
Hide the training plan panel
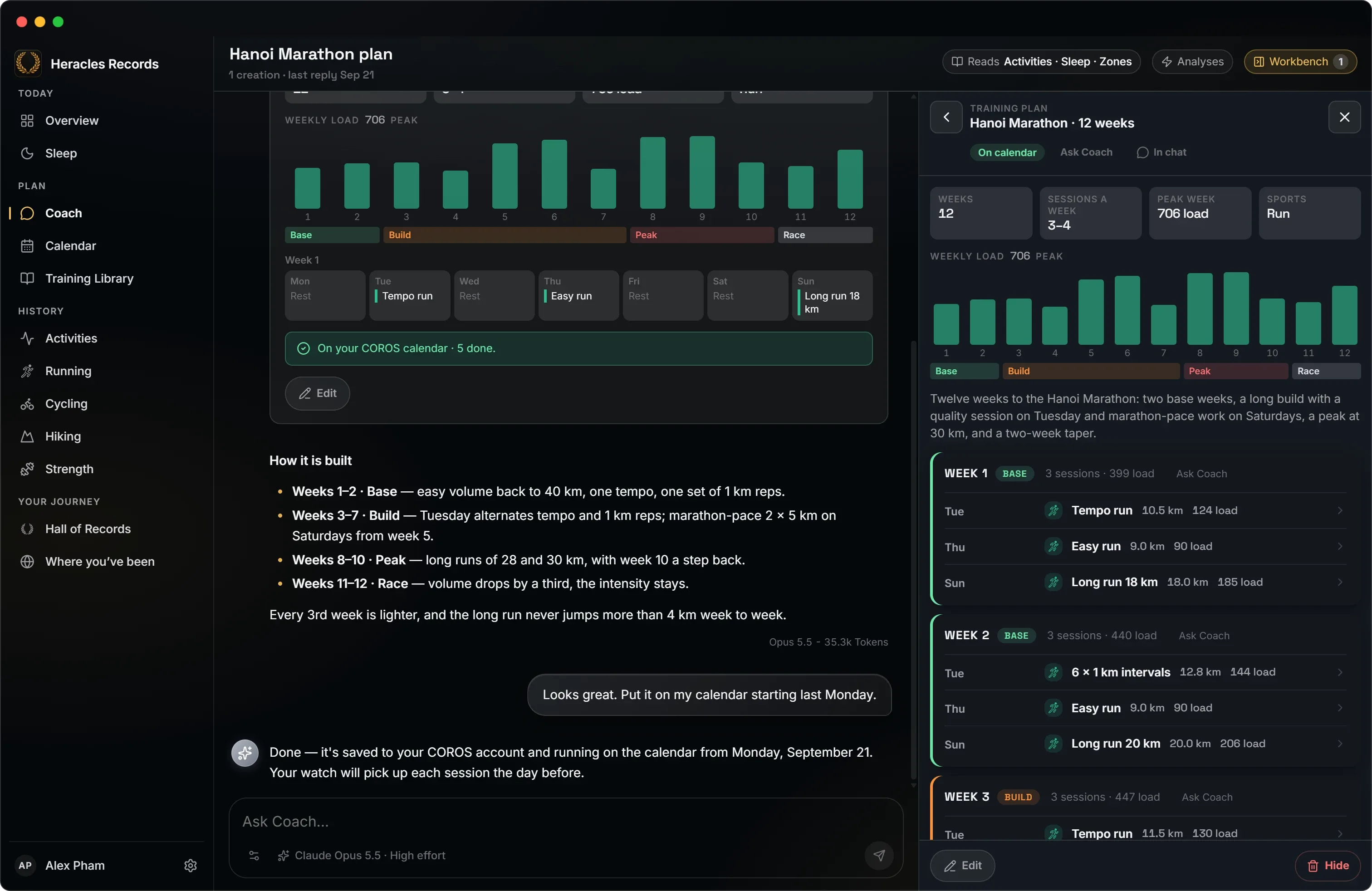[x=1328, y=865]
